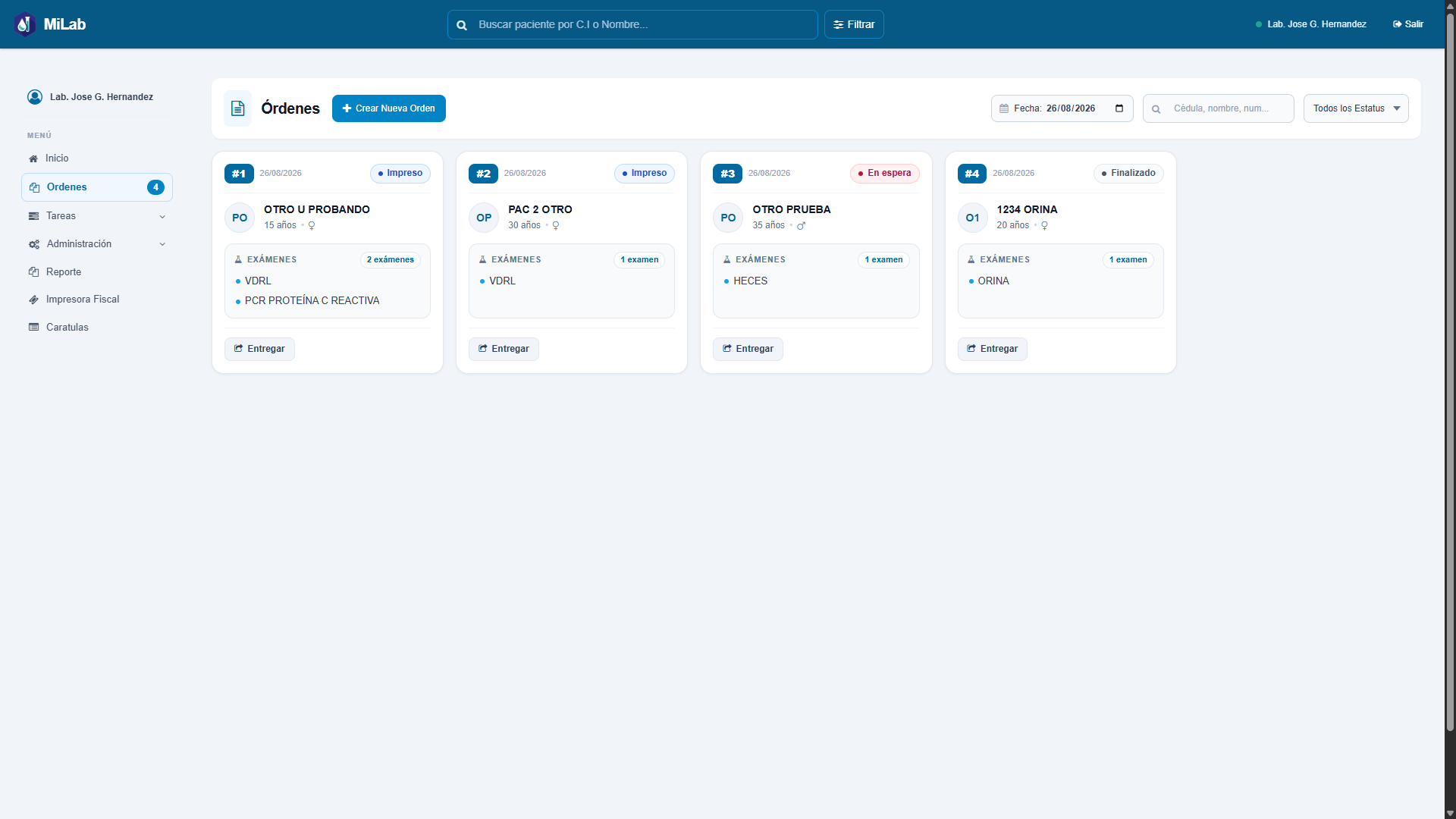
Task: Click the Tareas icon in sidebar
Action: tap(33, 216)
